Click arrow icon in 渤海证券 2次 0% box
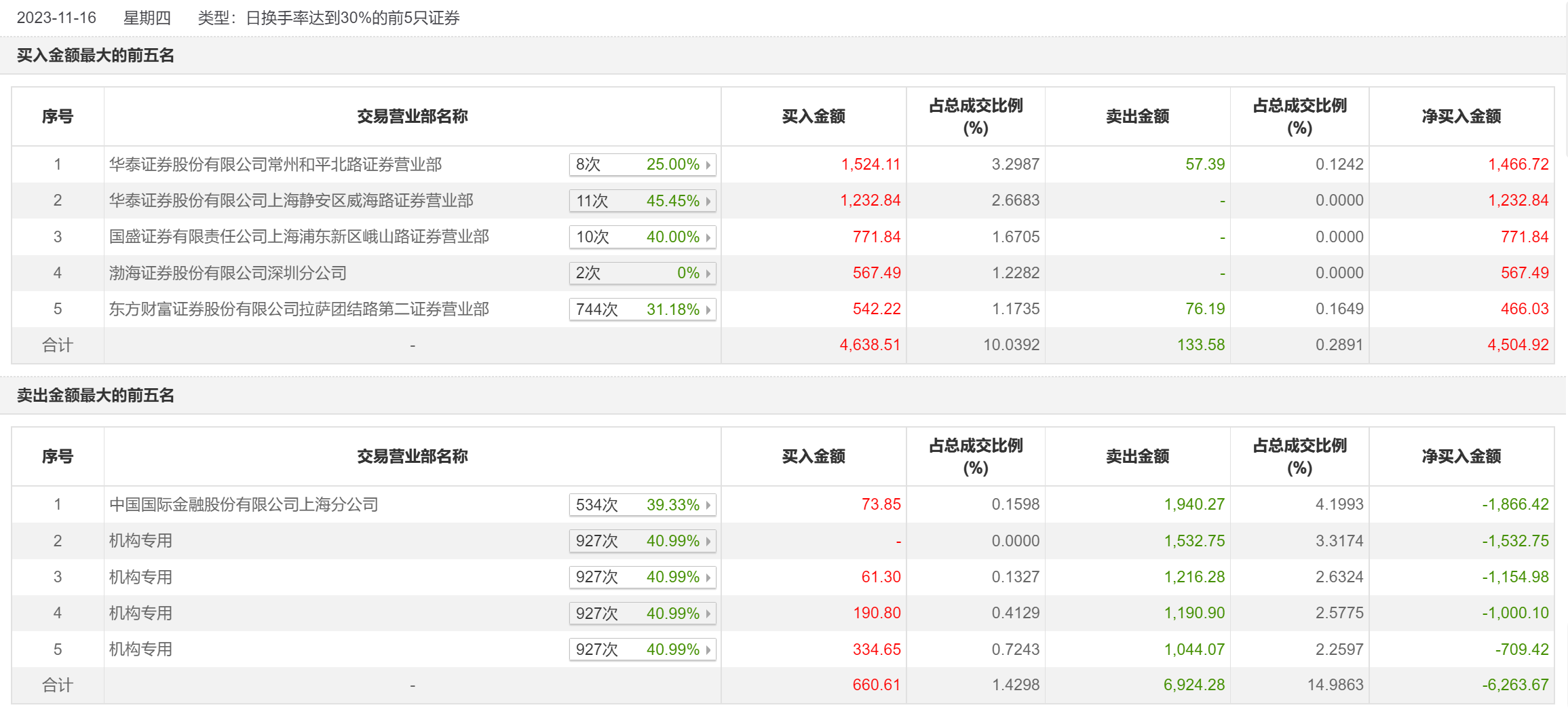The height and width of the screenshot is (716, 1568). pyautogui.click(x=708, y=274)
